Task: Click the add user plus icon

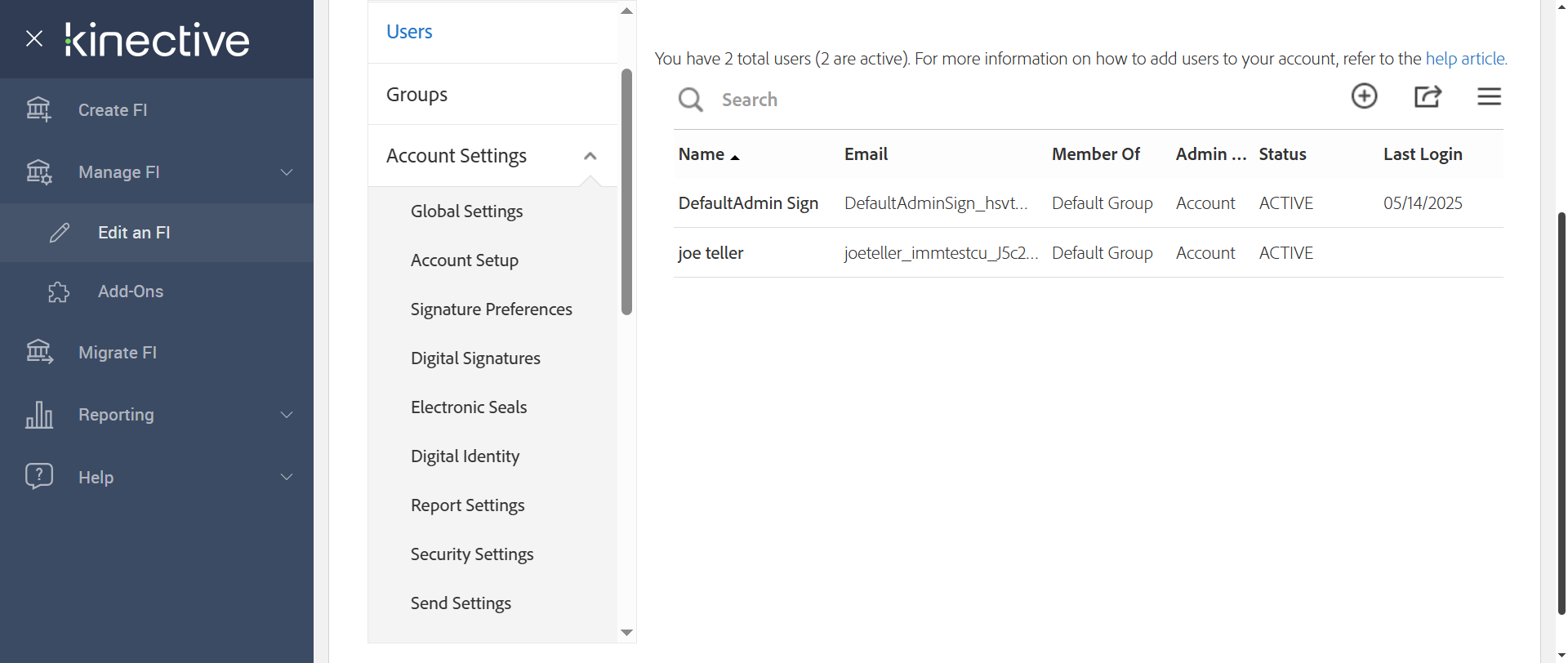Action: [1364, 96]
